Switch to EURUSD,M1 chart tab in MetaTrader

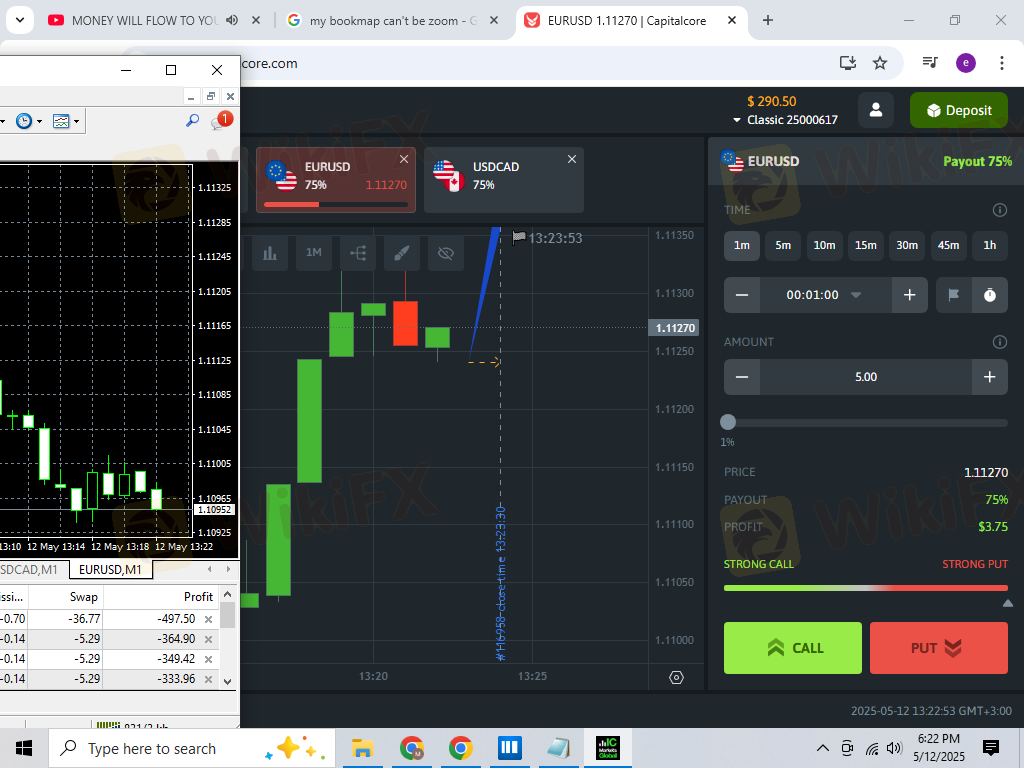click(110, 569)
